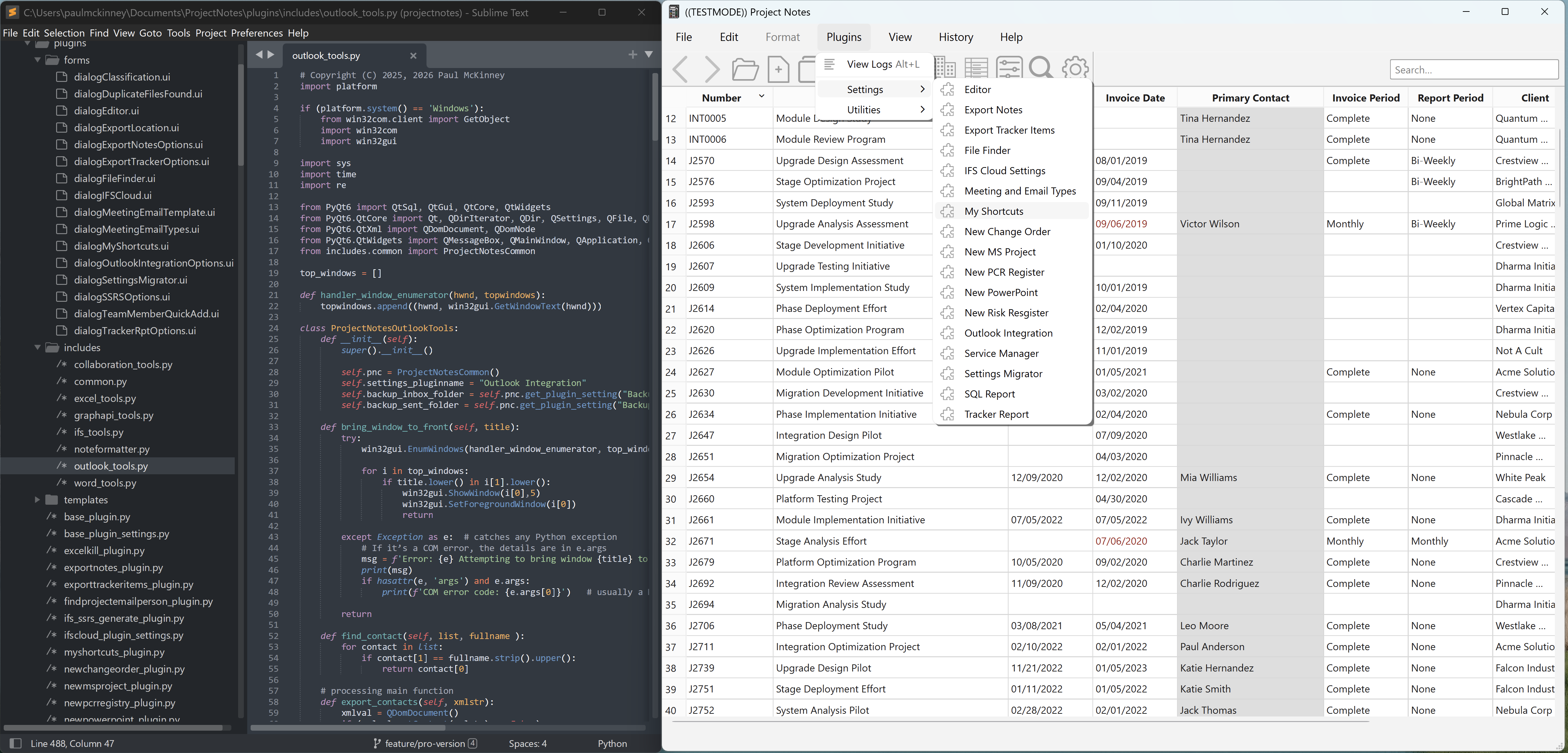Click the Search input field in Project Notes
Image resolution: width=1568 pixels, height=753 pixels.
[x=1474, y=69]
